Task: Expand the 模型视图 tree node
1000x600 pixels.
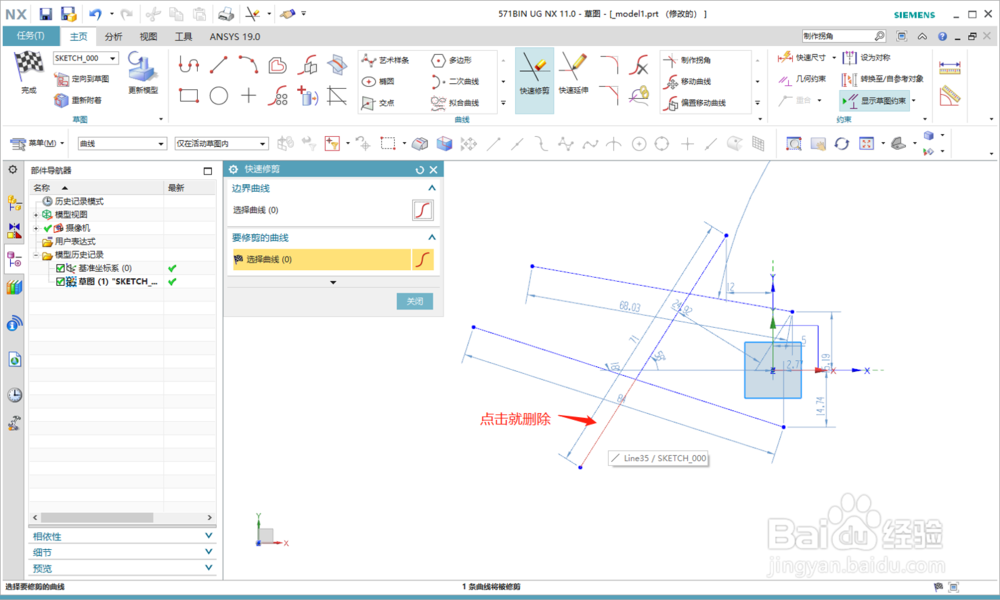Action: point(36,215)
